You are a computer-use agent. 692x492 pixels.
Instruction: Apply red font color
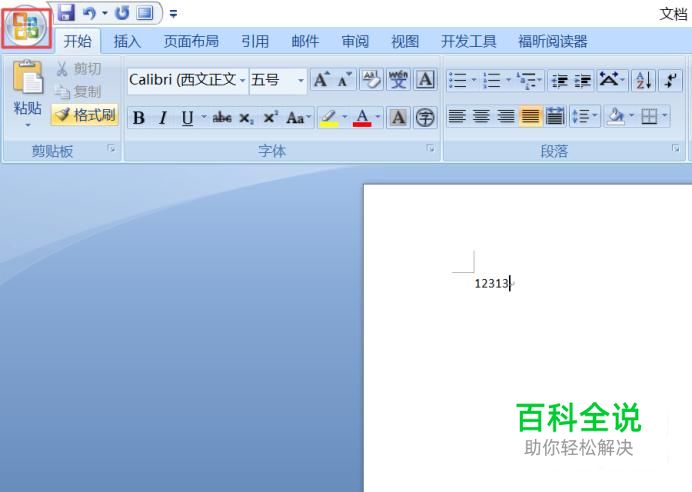[x=362, y=118]
